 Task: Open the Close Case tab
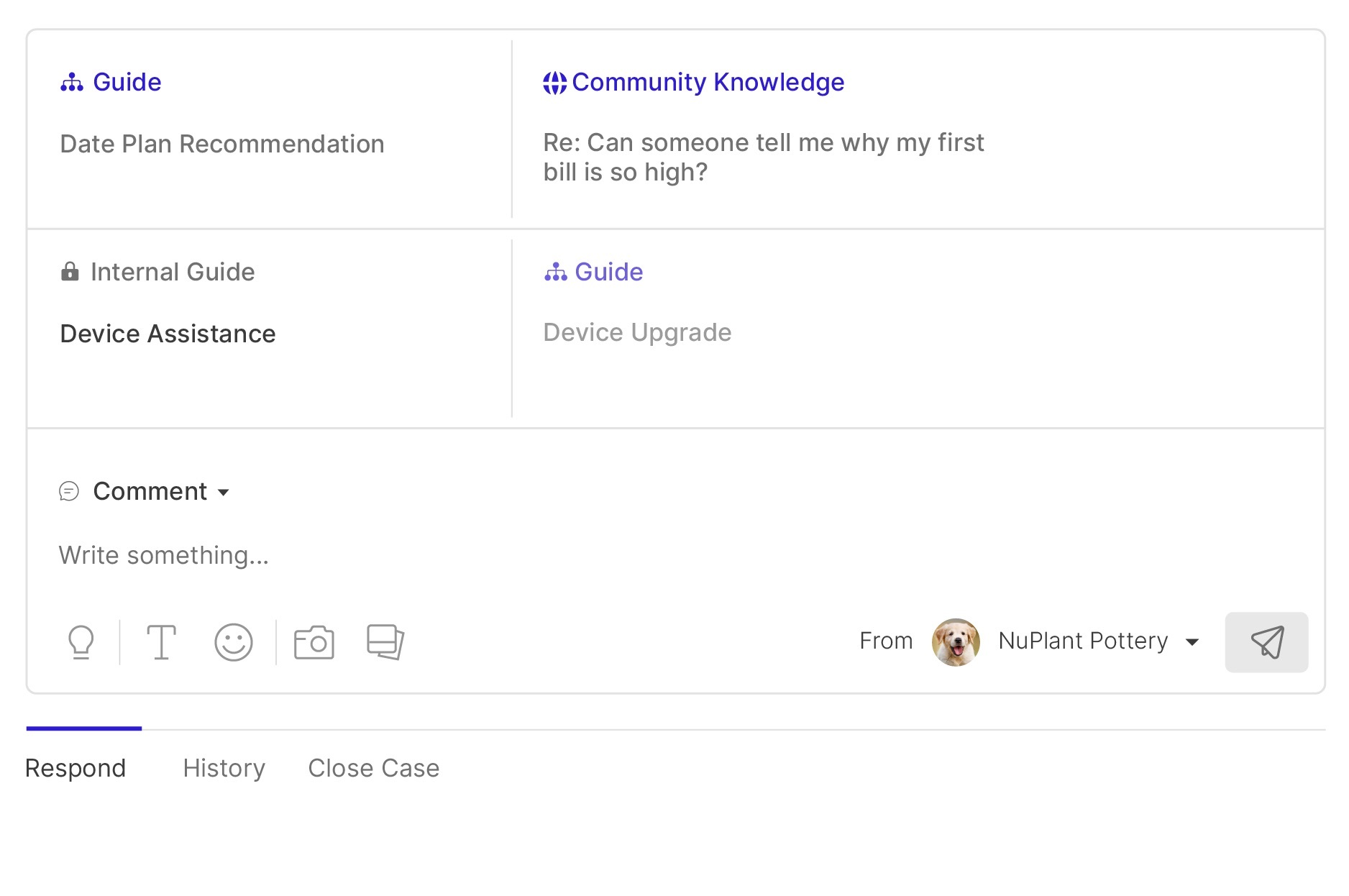point(374,768)
